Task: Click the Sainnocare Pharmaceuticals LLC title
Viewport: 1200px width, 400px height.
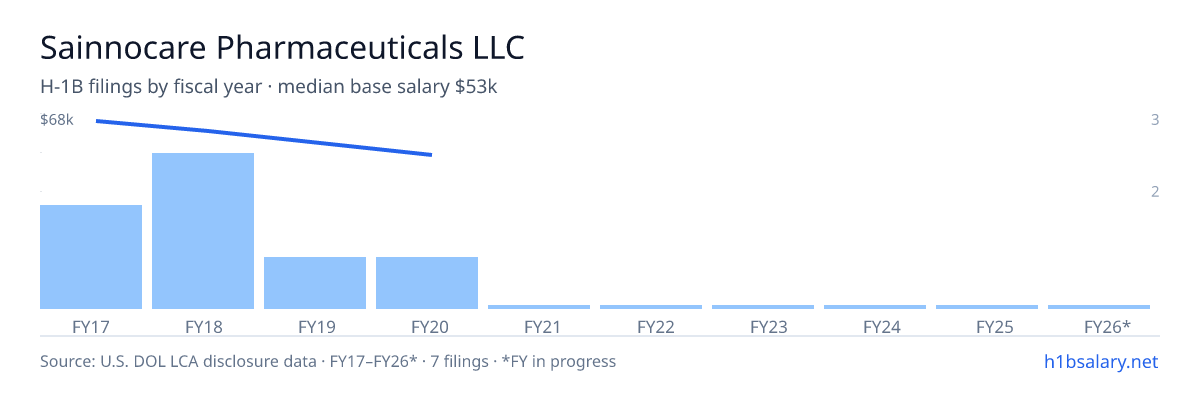Action: (282, 47)
